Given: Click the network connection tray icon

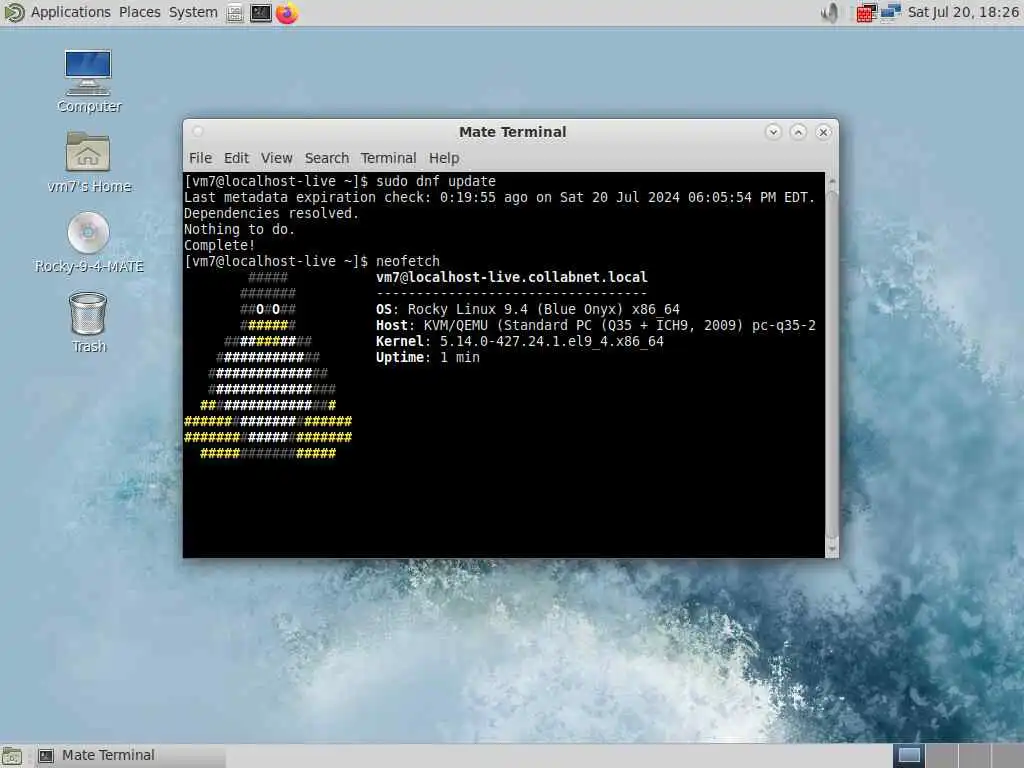Looking at the screenshot, I should coord(890,12).
